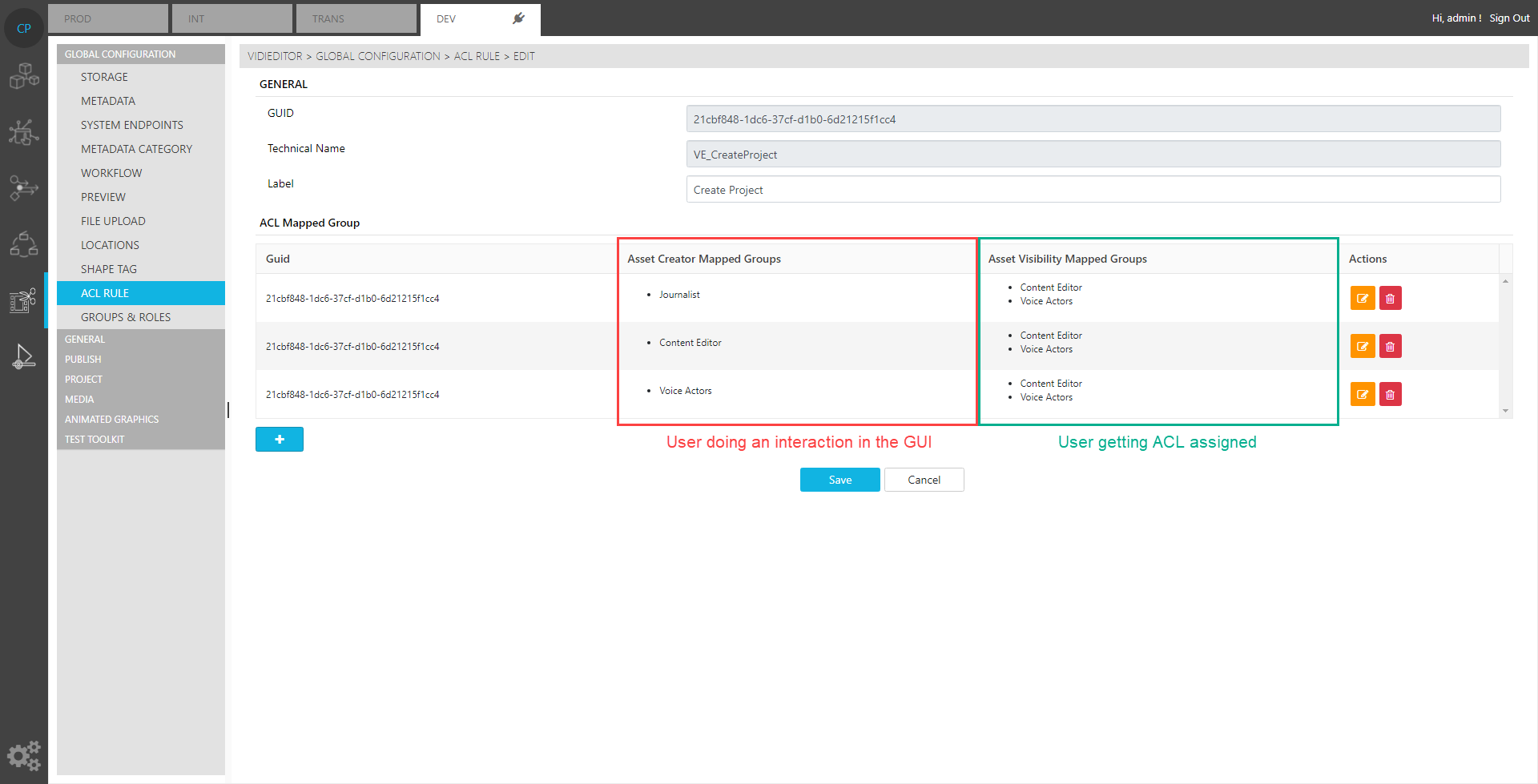The image size is (1538, 784).
Task: Switch to the PROD environment tab
Action: click(x=108, y=18)
